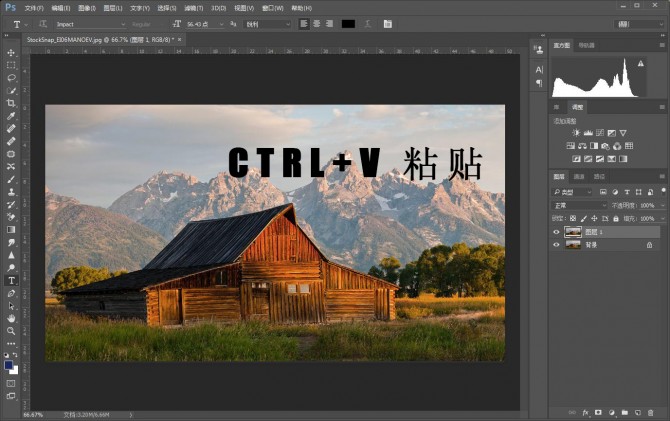Screen dimensions: 670x421
Task: Open the font size dropdown
Action: 228,23
